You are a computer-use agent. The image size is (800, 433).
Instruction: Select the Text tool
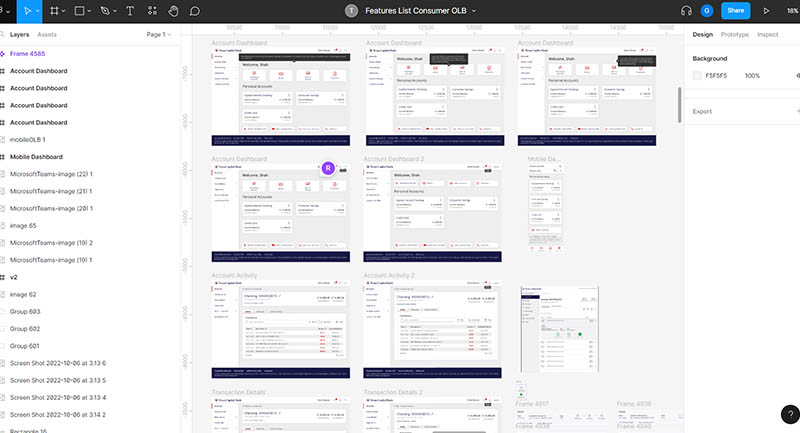point(130,11)
